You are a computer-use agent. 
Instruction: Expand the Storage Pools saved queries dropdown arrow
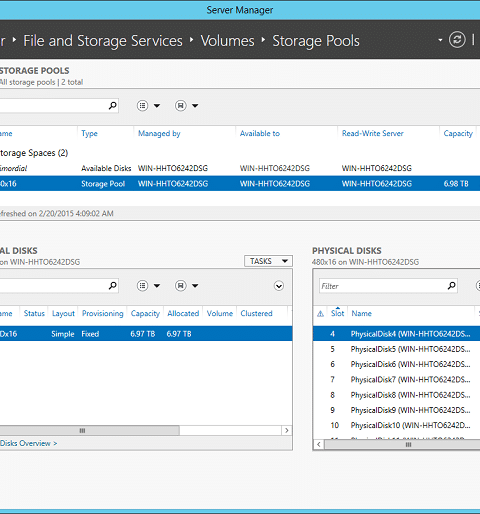coord(195,106)
